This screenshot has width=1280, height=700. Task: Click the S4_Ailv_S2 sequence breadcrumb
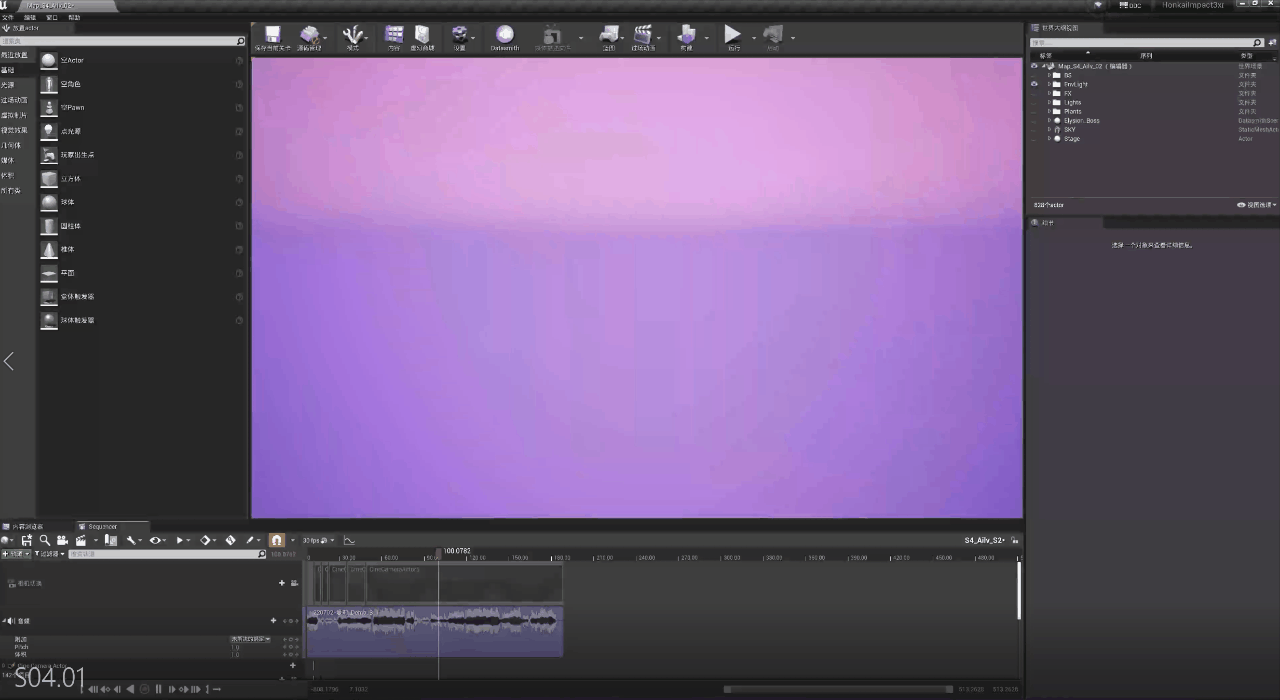(984, 540)
